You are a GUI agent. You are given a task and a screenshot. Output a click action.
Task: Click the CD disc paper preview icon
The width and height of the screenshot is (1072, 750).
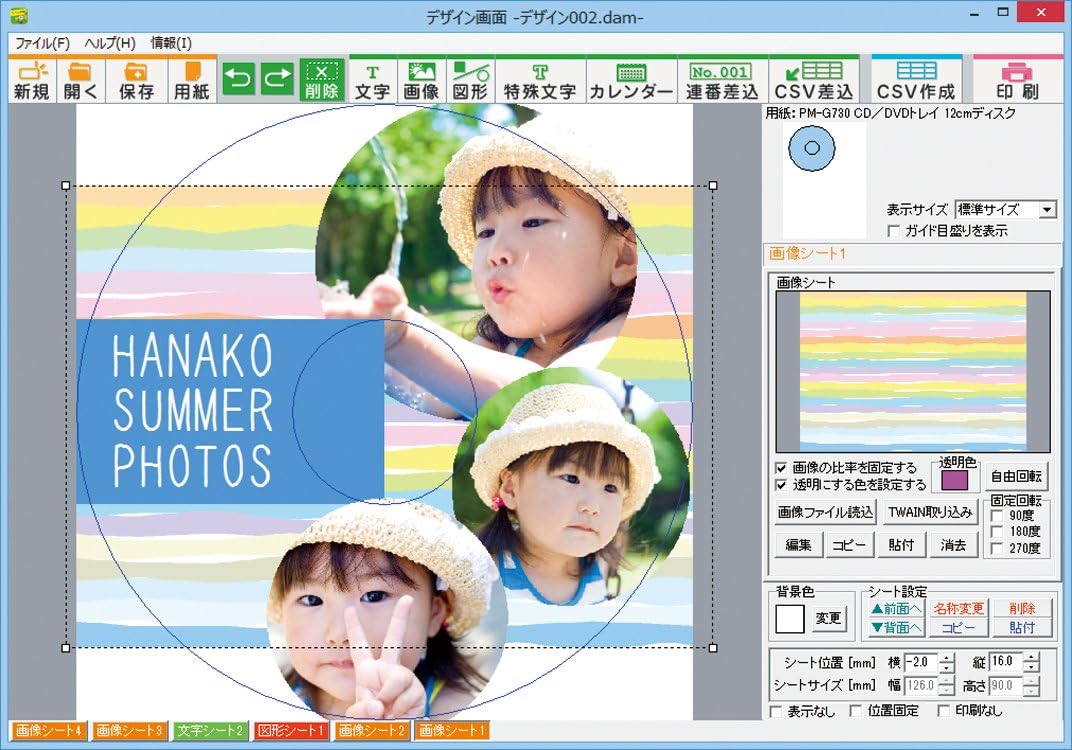(x=812, y=148)
